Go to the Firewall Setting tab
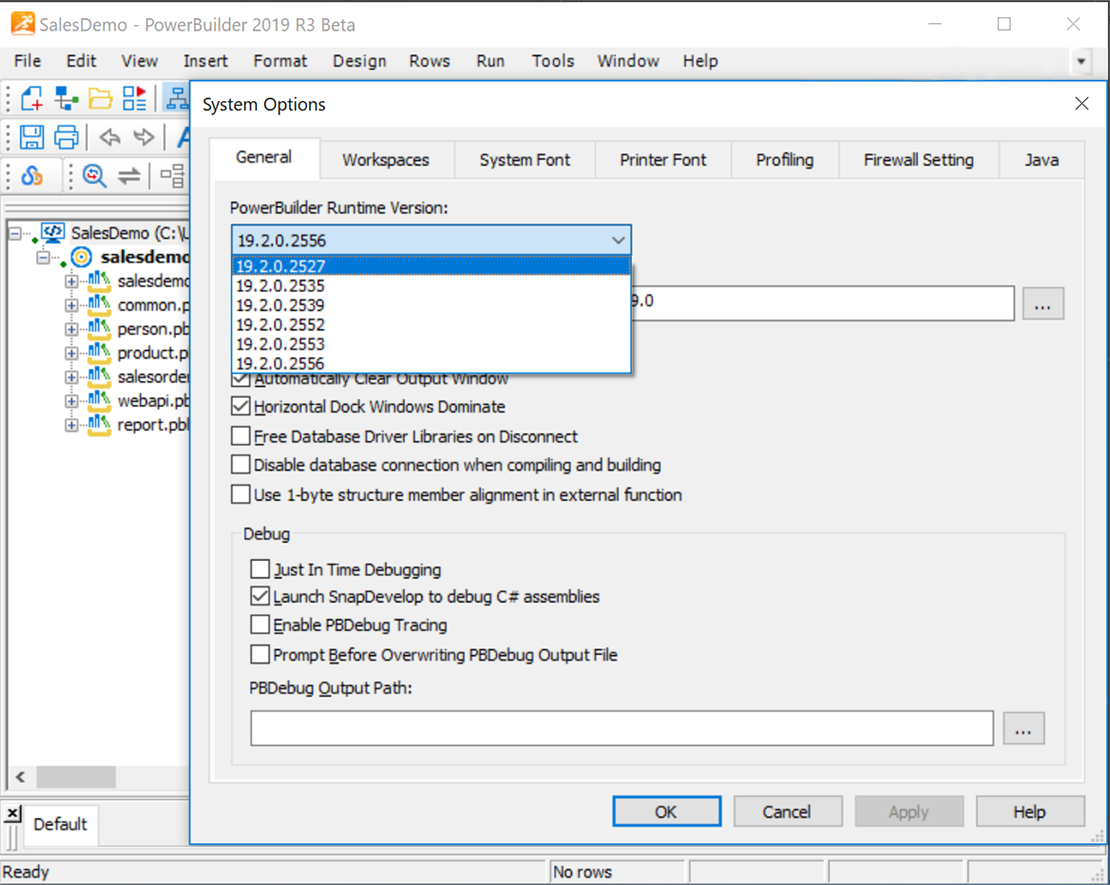The width and height of the screenshot is (1110, 885). click(x=918, y=160)
